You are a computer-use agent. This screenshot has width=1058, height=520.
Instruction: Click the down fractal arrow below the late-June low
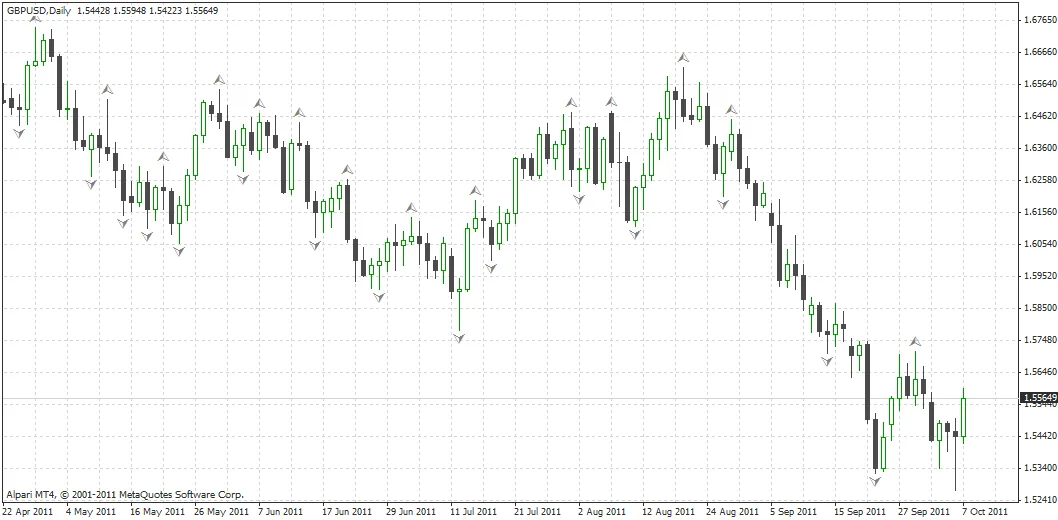click(x=379, y=296)
